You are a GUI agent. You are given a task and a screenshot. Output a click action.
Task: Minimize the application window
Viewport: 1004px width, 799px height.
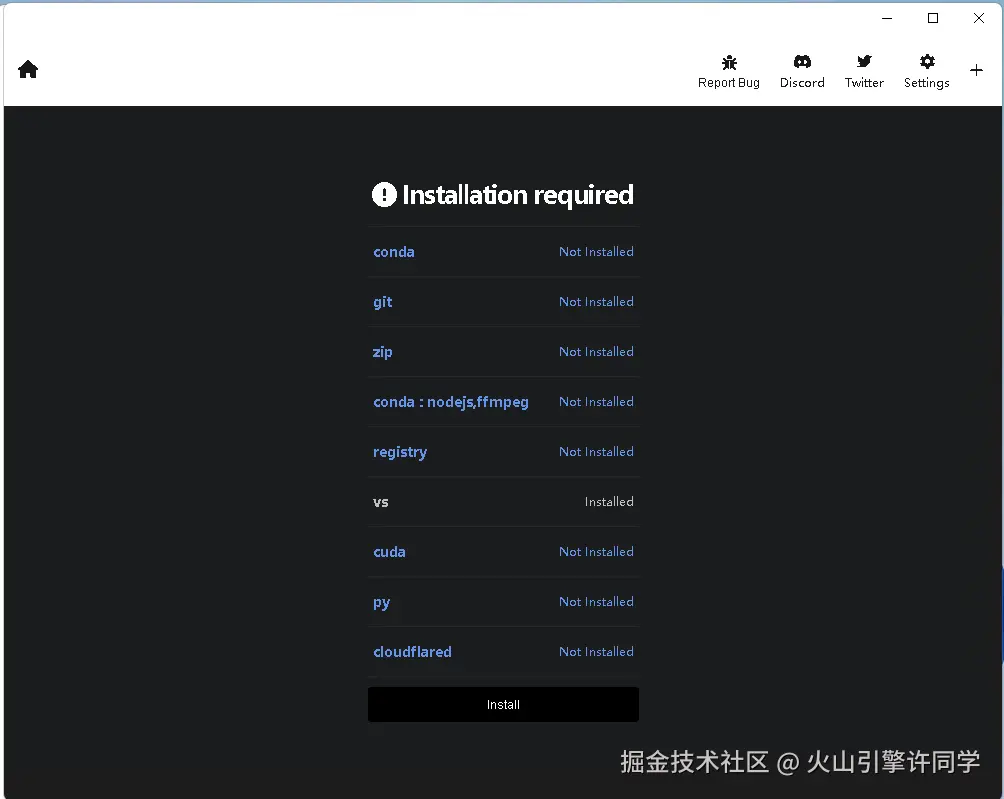pos(887,19)
